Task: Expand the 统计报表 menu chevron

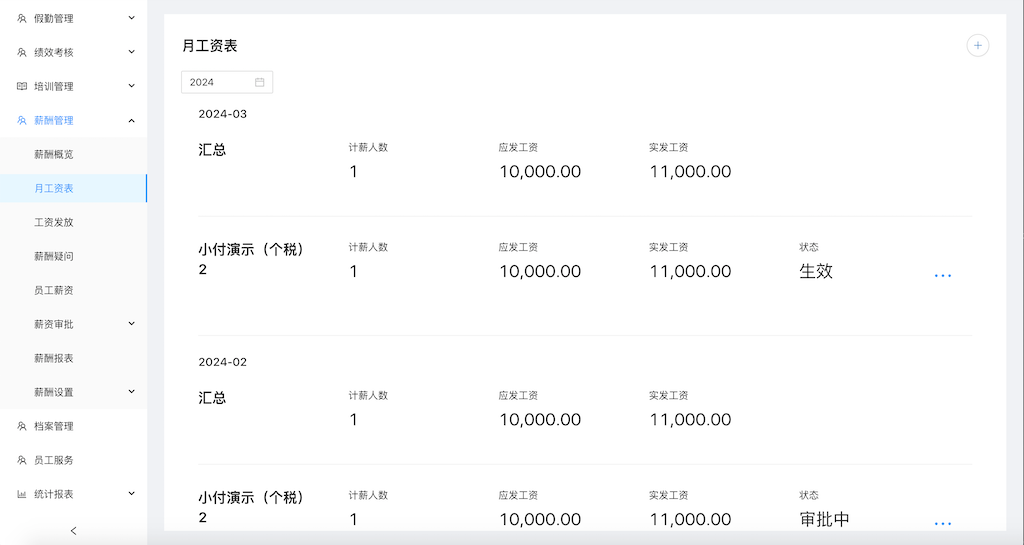Action: click(x=131, y=493)
